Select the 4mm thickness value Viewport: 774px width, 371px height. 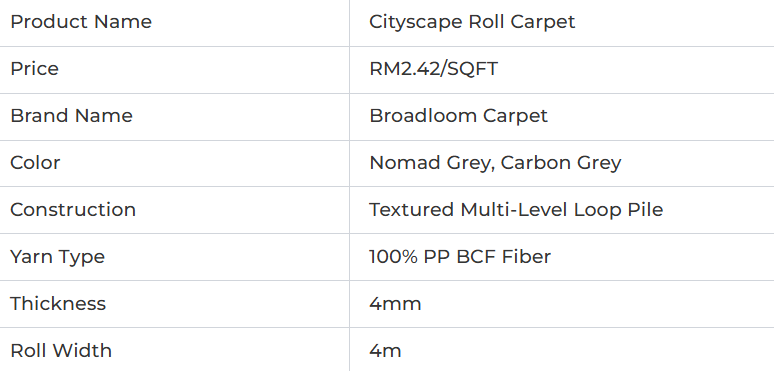[x=395, y=304]
